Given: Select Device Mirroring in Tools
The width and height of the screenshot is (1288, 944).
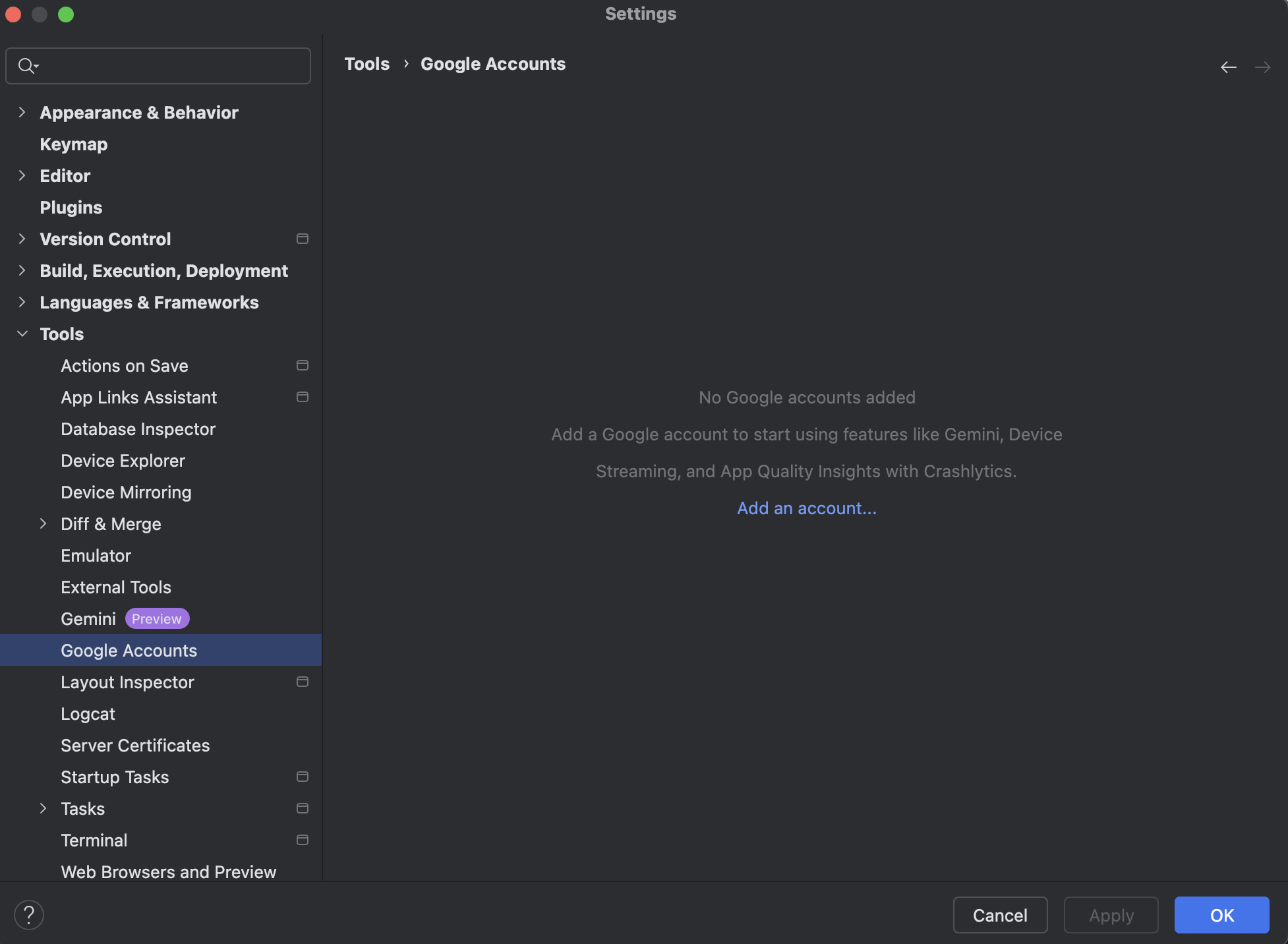Looking at the screenshot, I should (x=126, y=492).
